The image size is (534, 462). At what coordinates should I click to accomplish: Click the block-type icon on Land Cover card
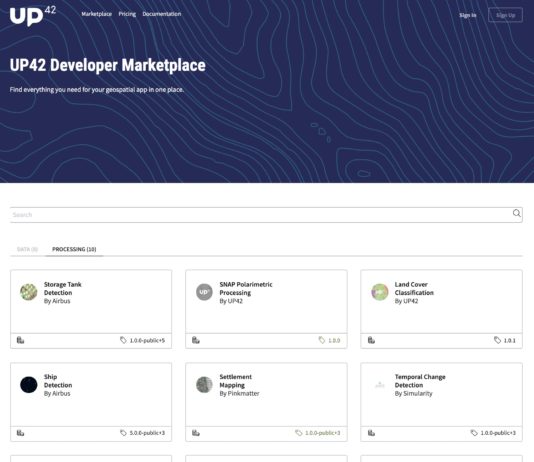371,340
